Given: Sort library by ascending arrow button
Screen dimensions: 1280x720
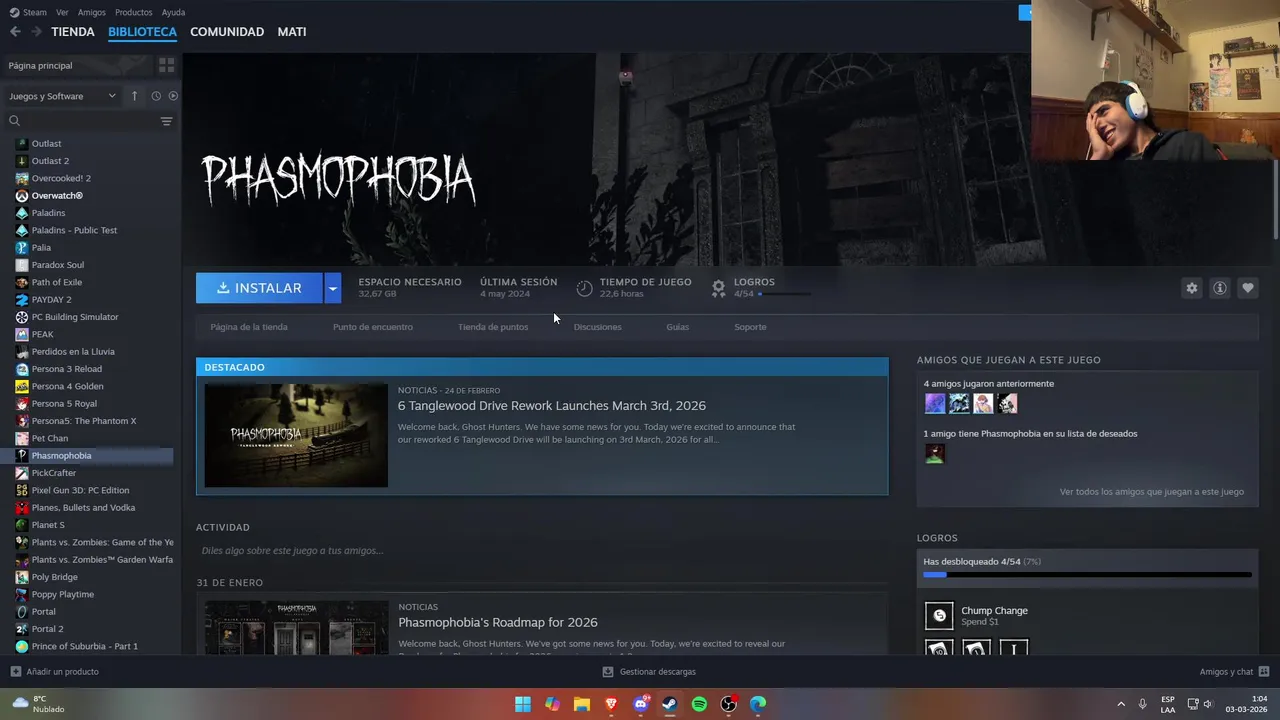Looking at the screenshot, I should point(134,96).
